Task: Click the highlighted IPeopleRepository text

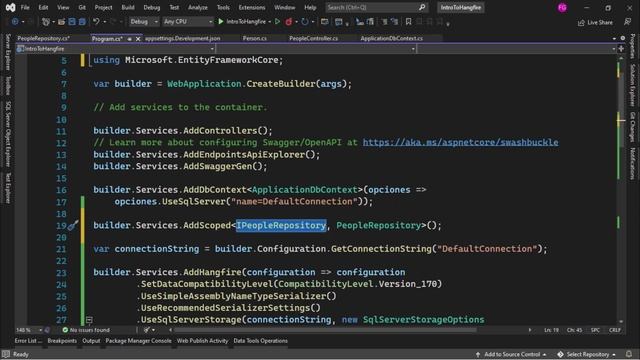Action: click(281, 225)
